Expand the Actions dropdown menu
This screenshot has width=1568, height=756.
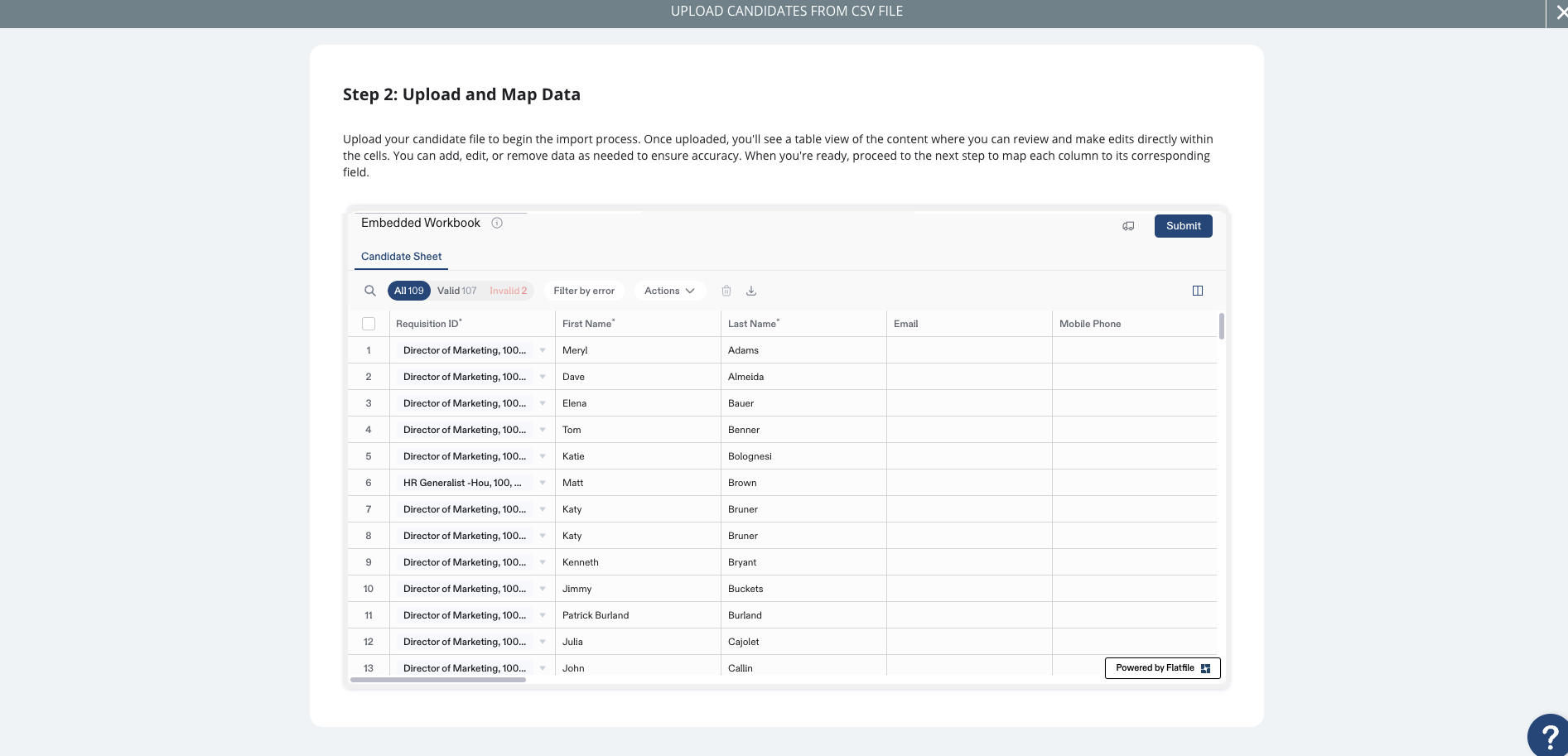coord(669,291)
